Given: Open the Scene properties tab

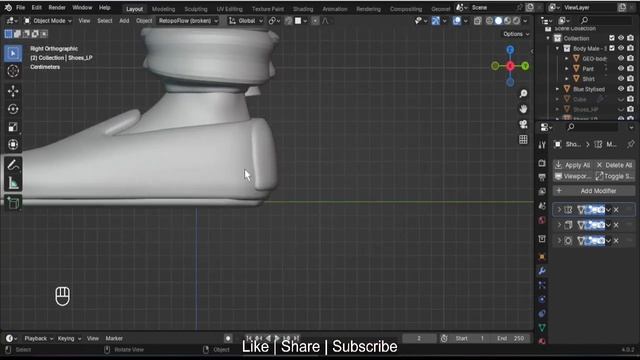Looking at the screenshot, I should coord(542,206).
